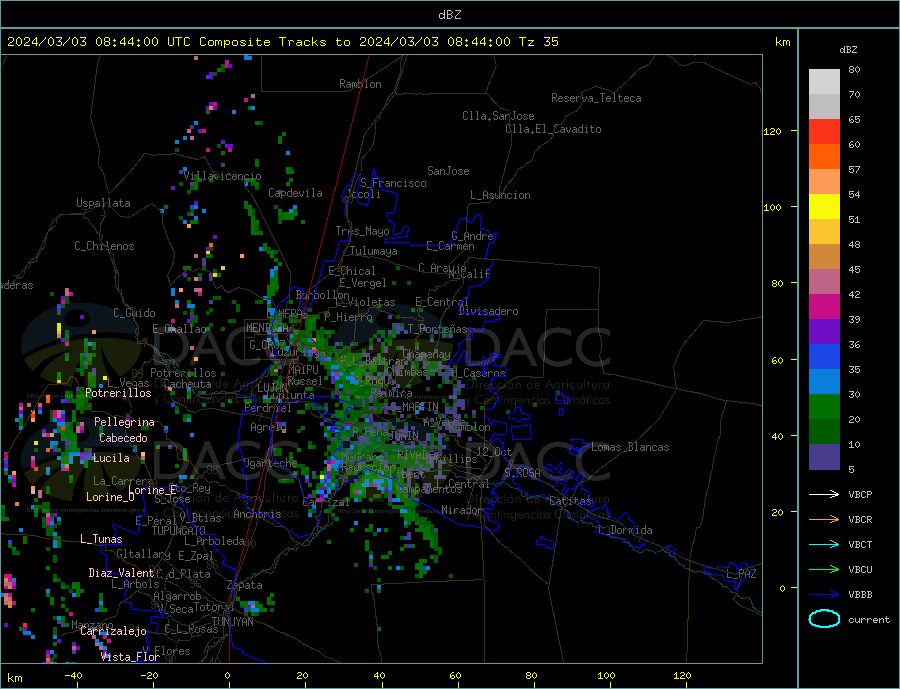900x689 pixels.
Task: Click the Diaz_Valent location label
Action: pyautogui.click(x=121, y=573)
